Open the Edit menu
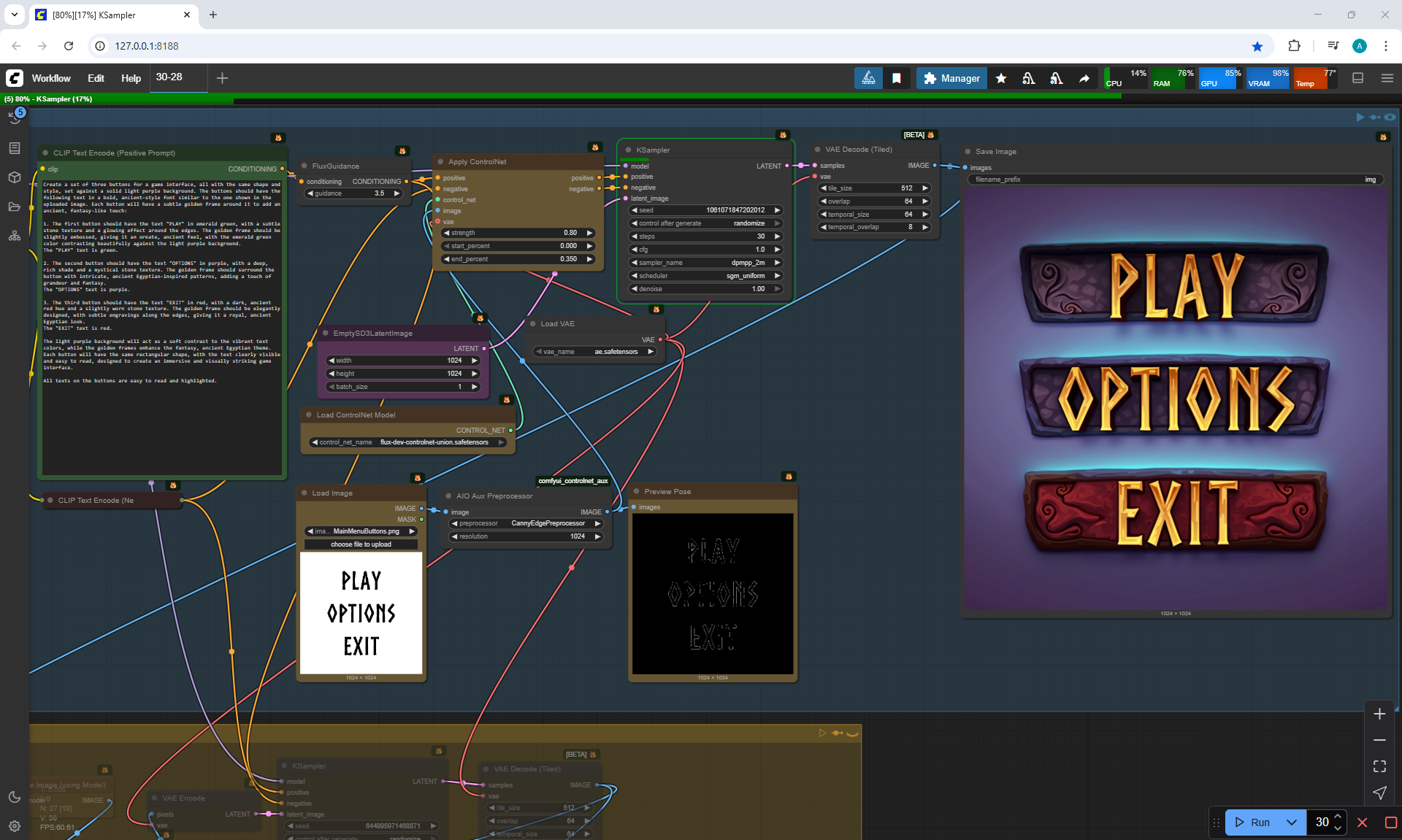This screenshot has height=840, width=1402. [96, 78]
